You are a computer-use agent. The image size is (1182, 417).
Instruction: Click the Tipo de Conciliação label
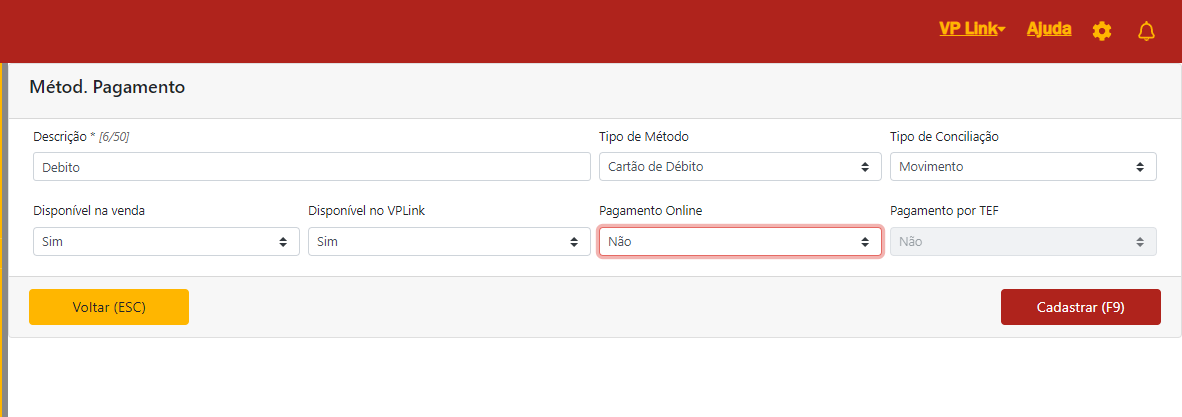pyautogui.click(x=944, y=137)
